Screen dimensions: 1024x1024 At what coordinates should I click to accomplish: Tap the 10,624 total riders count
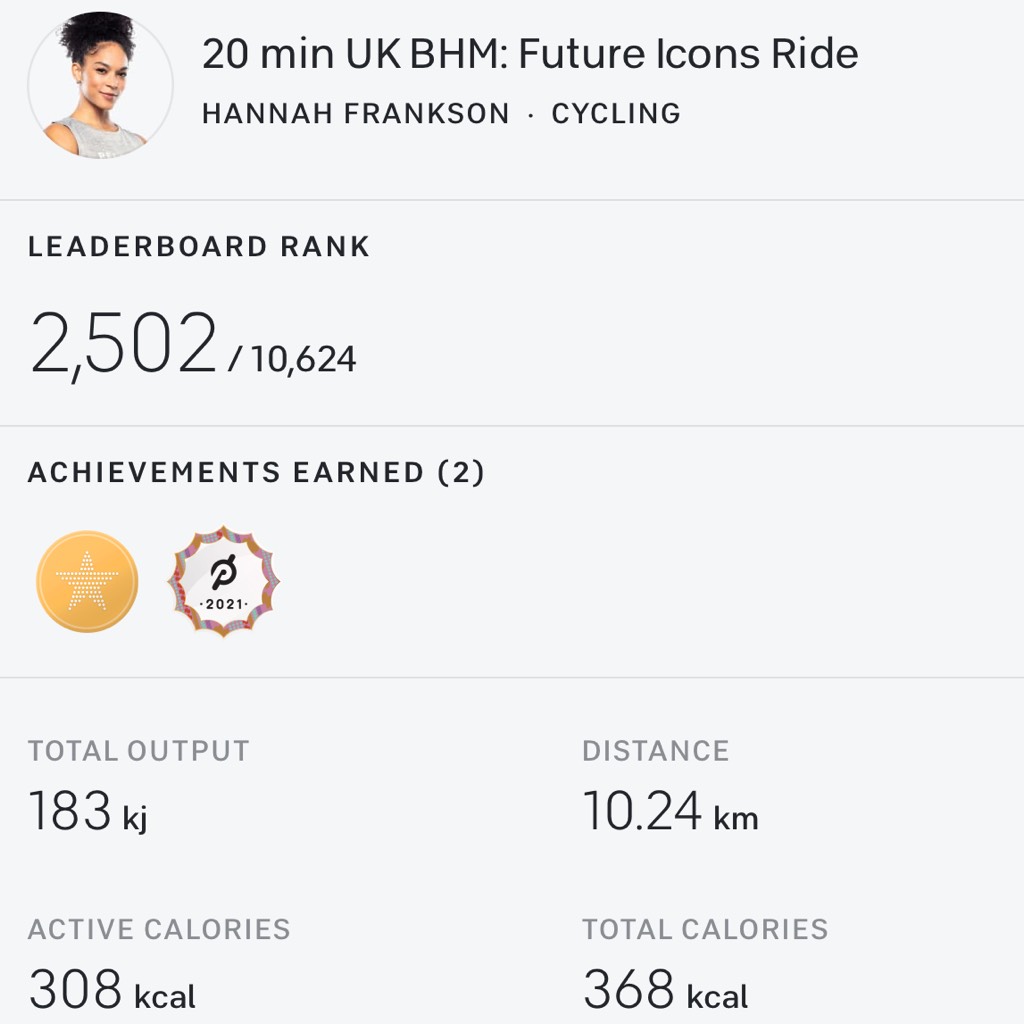coord(303,359)
